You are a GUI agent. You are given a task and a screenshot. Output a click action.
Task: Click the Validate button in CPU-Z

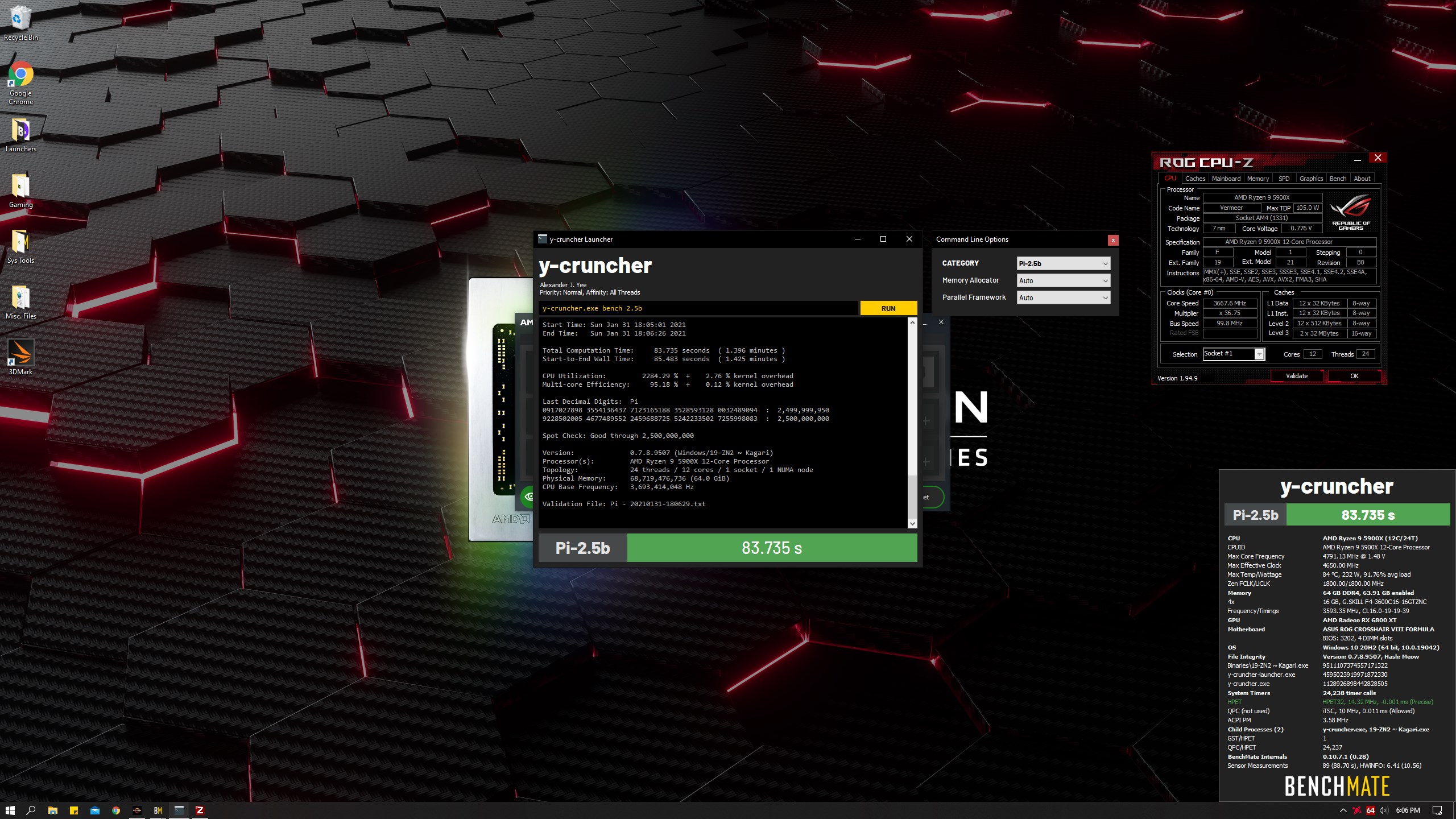click(1297, 376)
